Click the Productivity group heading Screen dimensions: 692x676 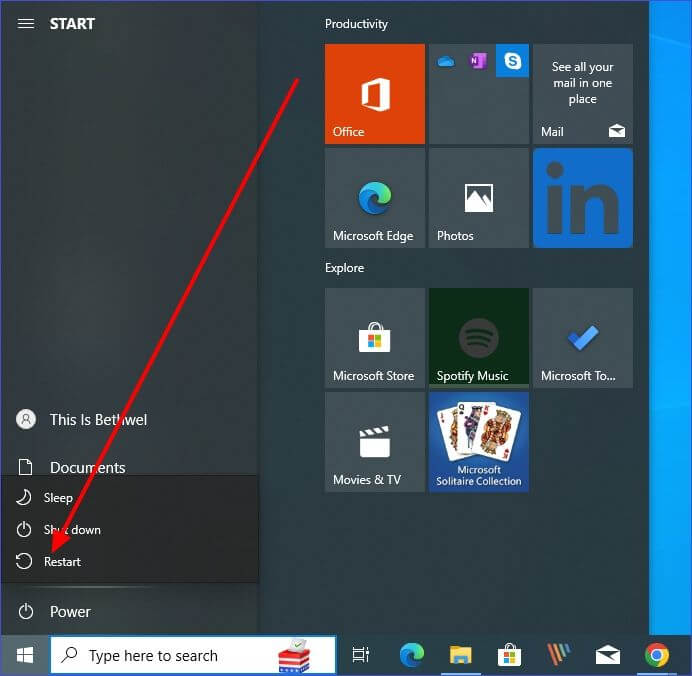(356, 24)
